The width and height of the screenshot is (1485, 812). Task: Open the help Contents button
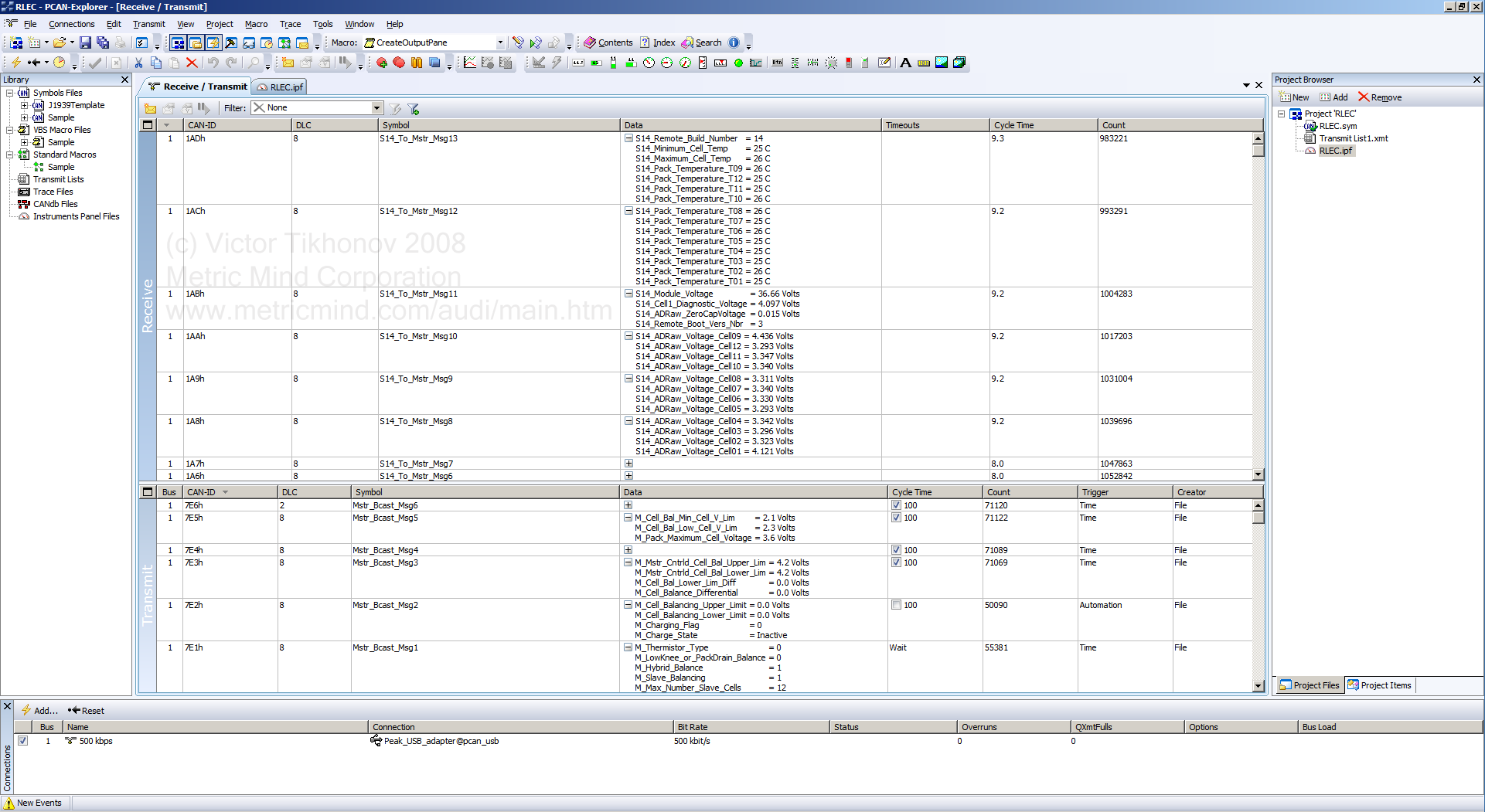tap(608, 42)
